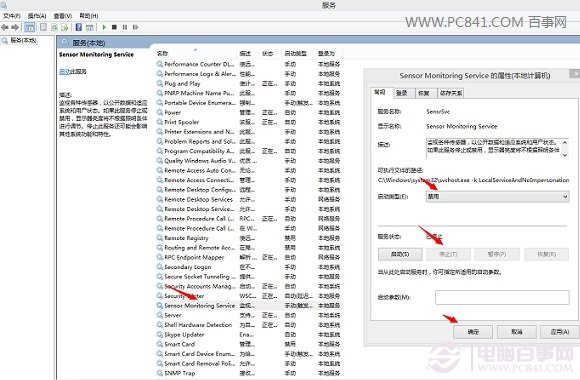Screen dimensions: 580x380
Task: Select Secure Socket Tunneling row
Action: pyautogui.click(x=249, y=276)
